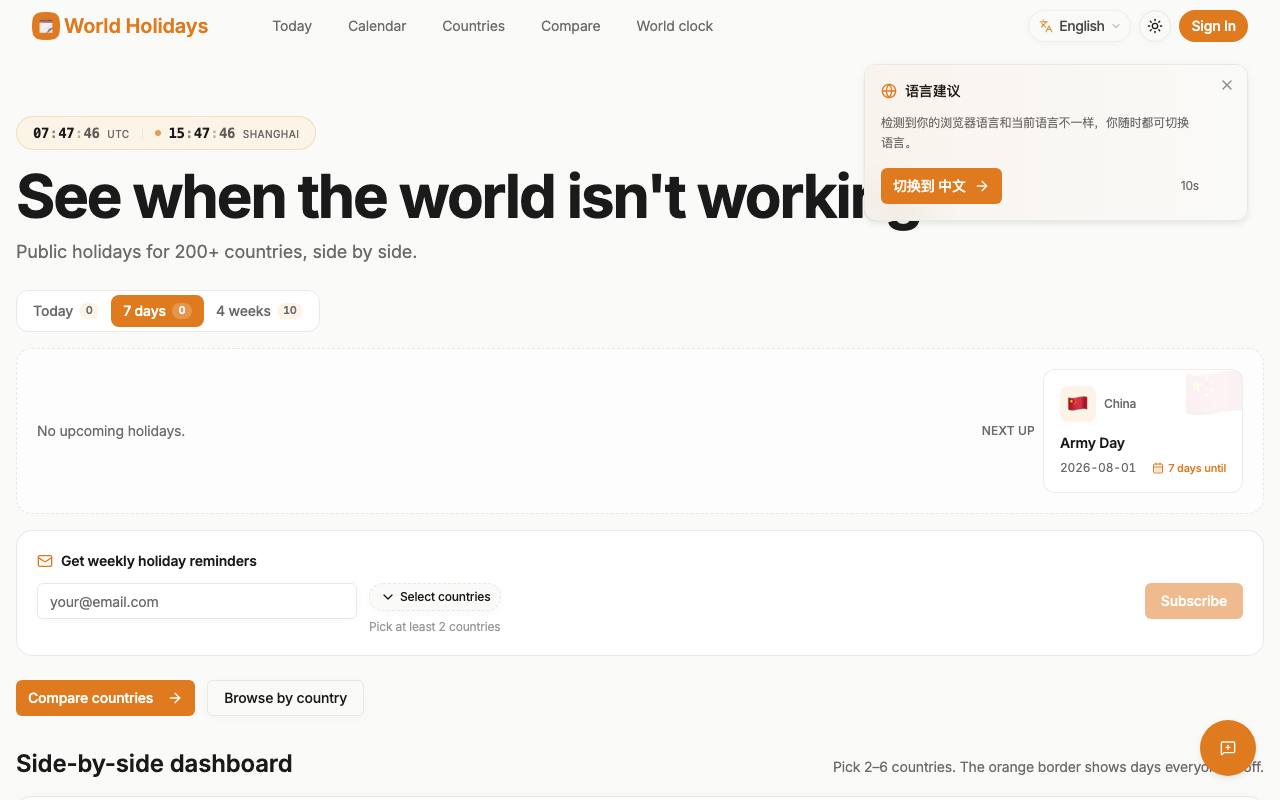This screenshot has width=1280, height=800.
Task: Open the Countries nav item
Action: click(x=473, y=26)
